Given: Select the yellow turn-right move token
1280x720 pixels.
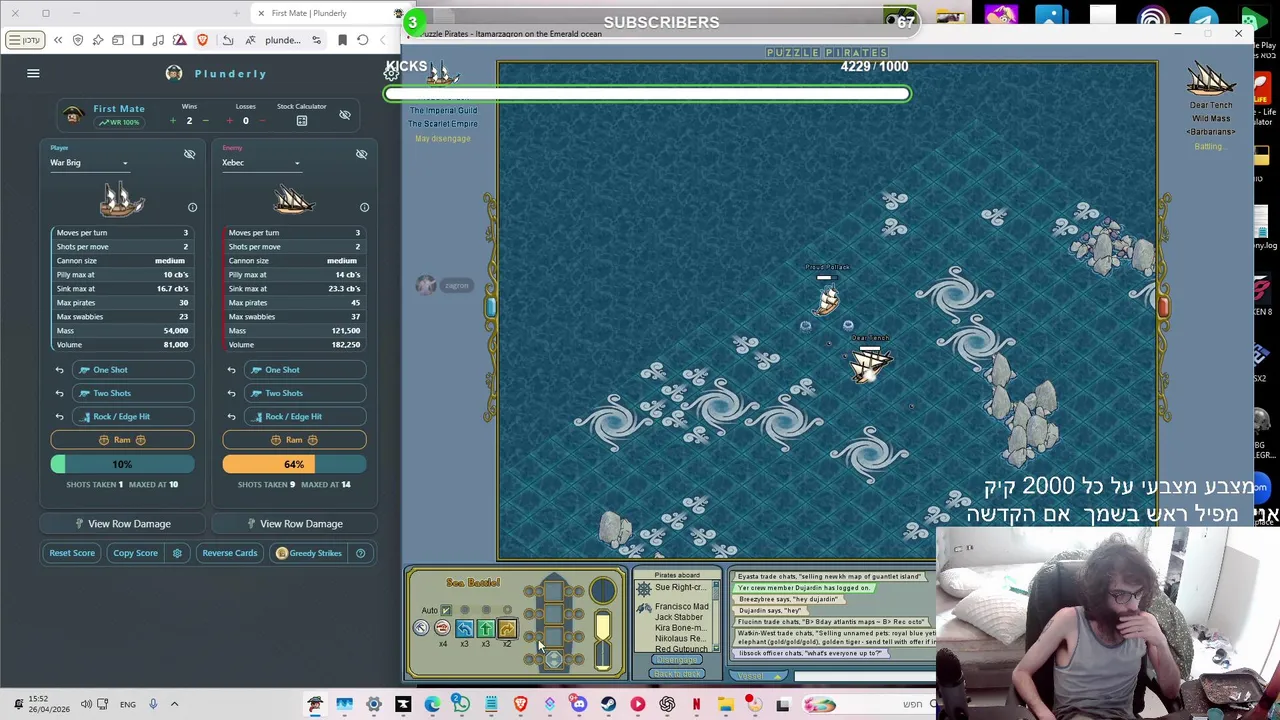Looking at the screenshot, I should pyautogui.click(x=507, y=628).
